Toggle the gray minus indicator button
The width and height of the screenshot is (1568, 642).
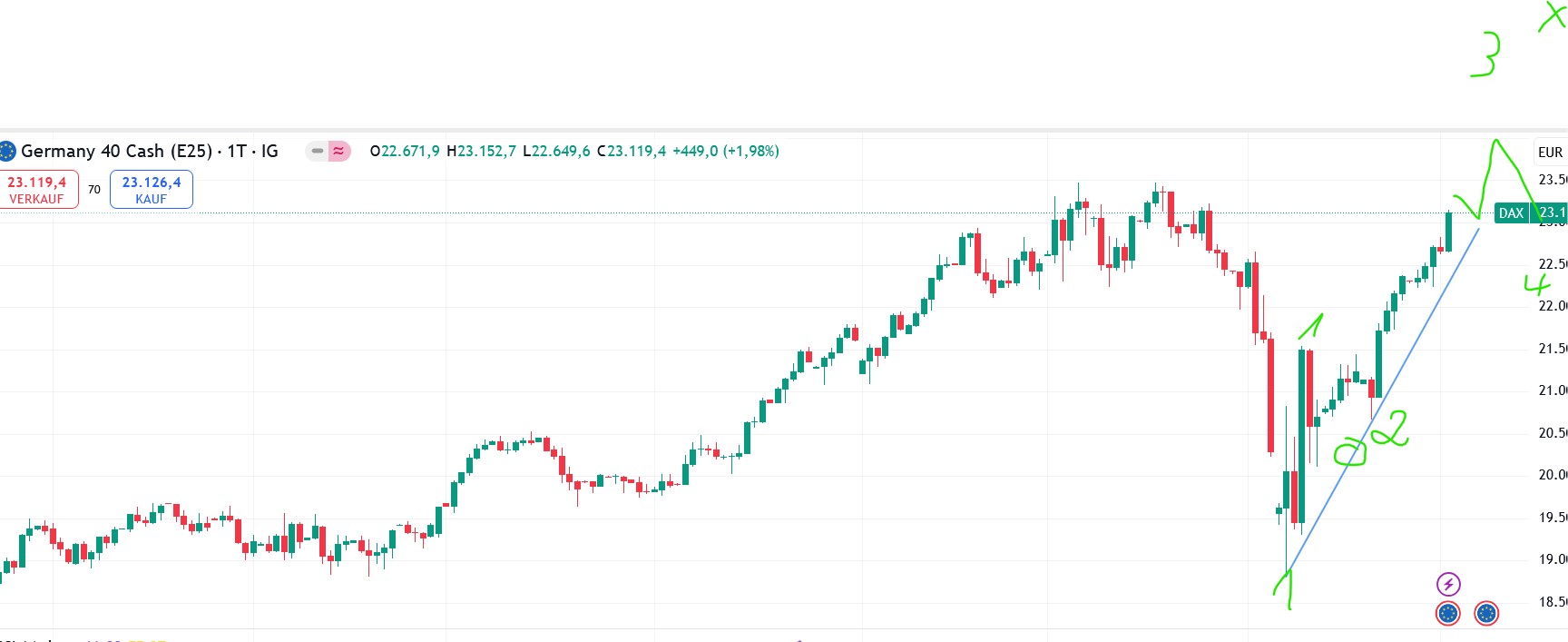pyautogui.click(x=317, y=152)
